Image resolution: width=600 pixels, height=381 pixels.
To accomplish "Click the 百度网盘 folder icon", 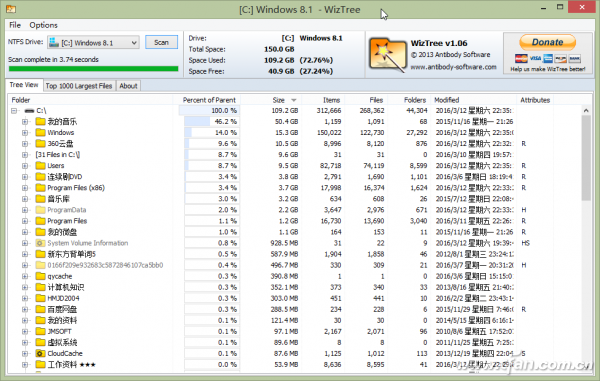I will [x=40, y=309].
